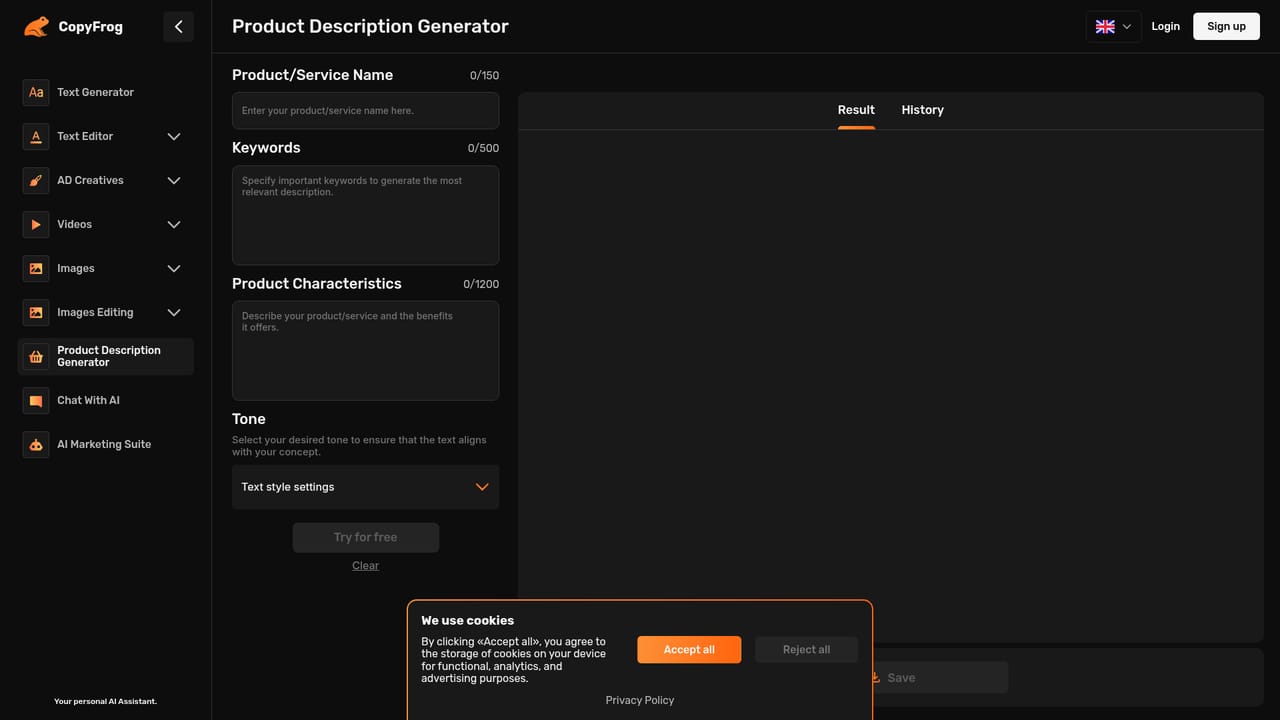Open AI Marketing Suite robot icon
Viewport: 1280px width, 720px height.
click(36, 444)
